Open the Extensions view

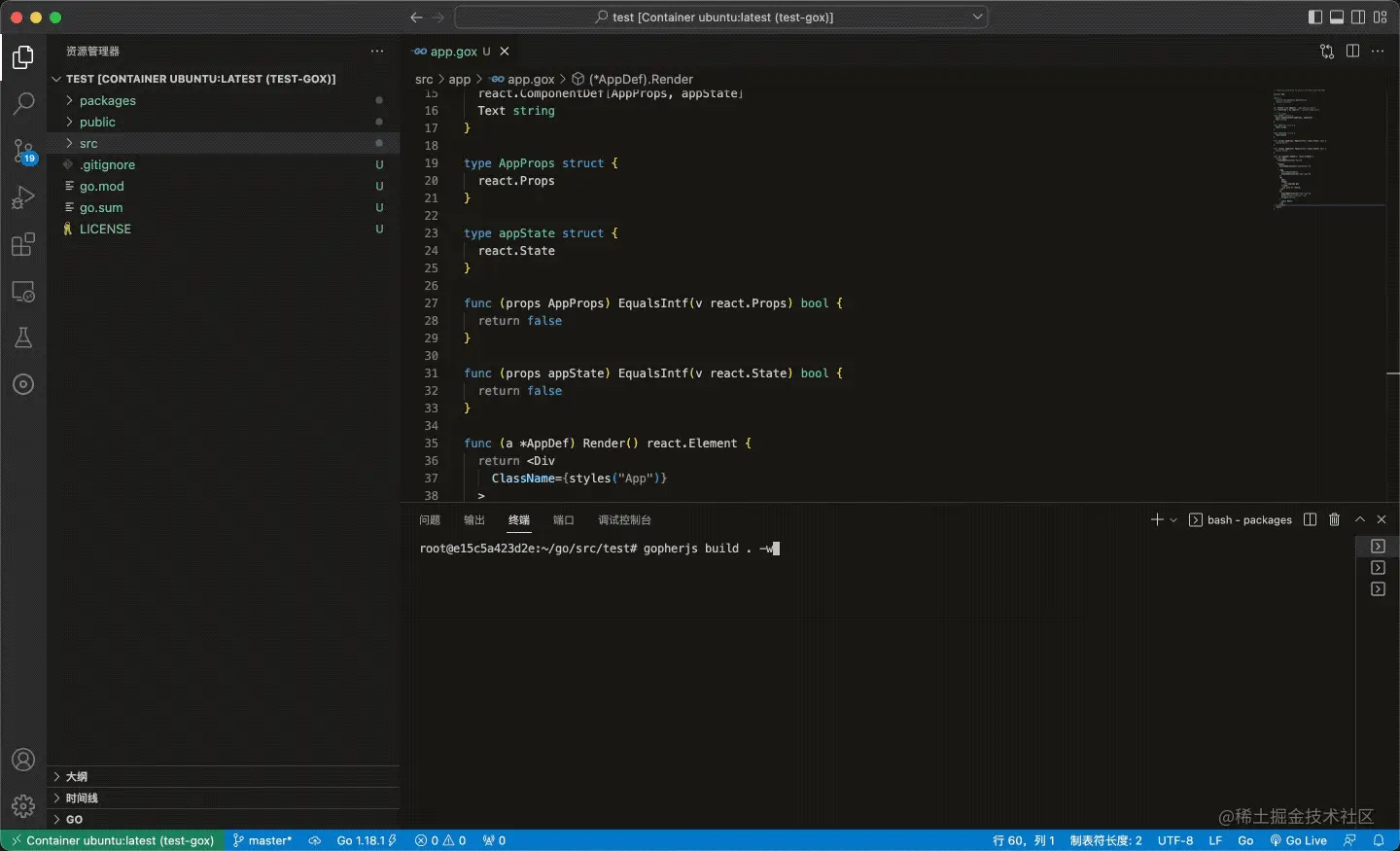pos(23,244)
